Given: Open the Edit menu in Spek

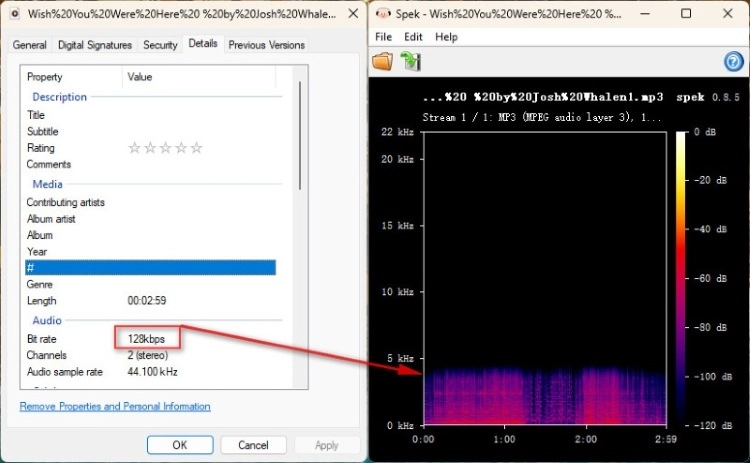Looking at the screenshot, I should 413,37.
